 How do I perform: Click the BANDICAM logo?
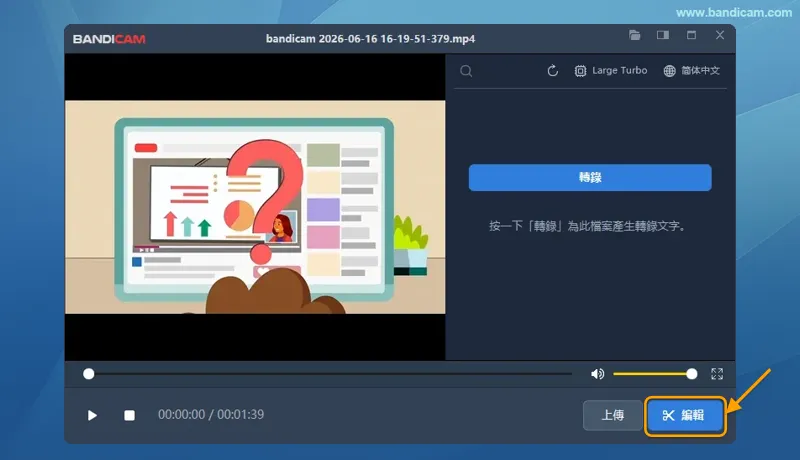coord(109,39)
